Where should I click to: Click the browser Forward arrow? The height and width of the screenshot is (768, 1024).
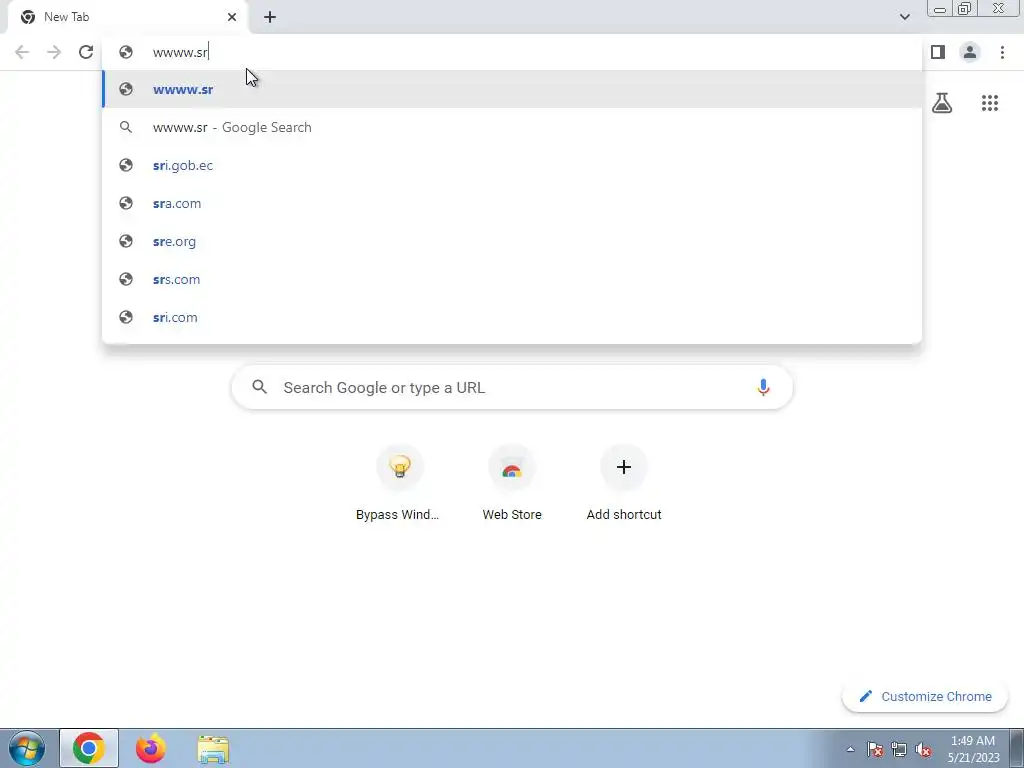(54, 52)
